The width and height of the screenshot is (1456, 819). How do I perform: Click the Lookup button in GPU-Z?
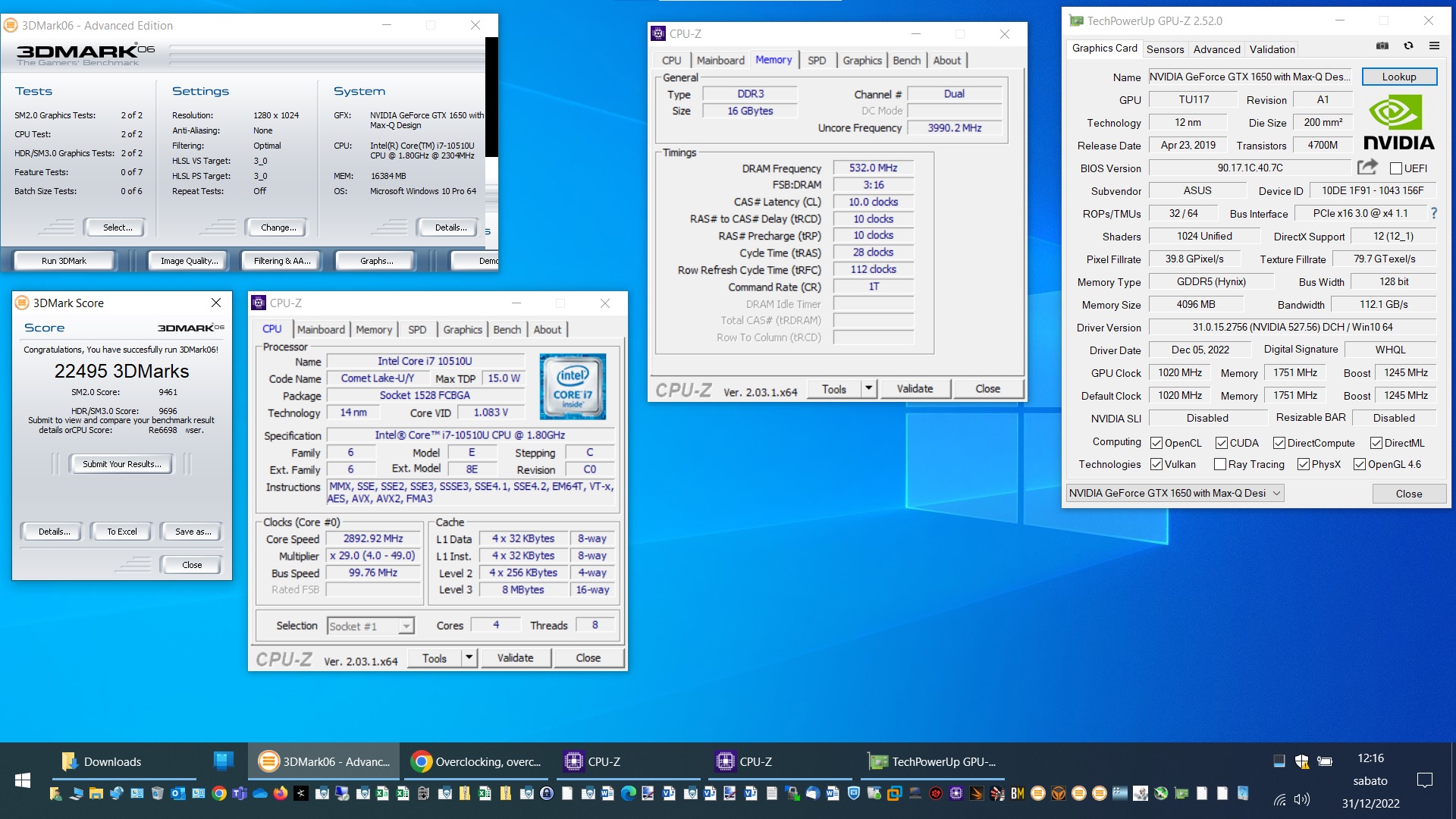click(x=1398, y=77)
